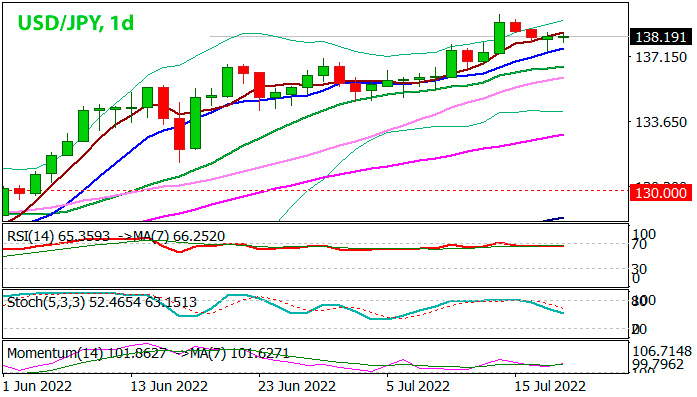The image size is (697, 397).
Task: Click the 1 Jun 2022 date label
Action: pyautogui.click(x=37, y=386)
